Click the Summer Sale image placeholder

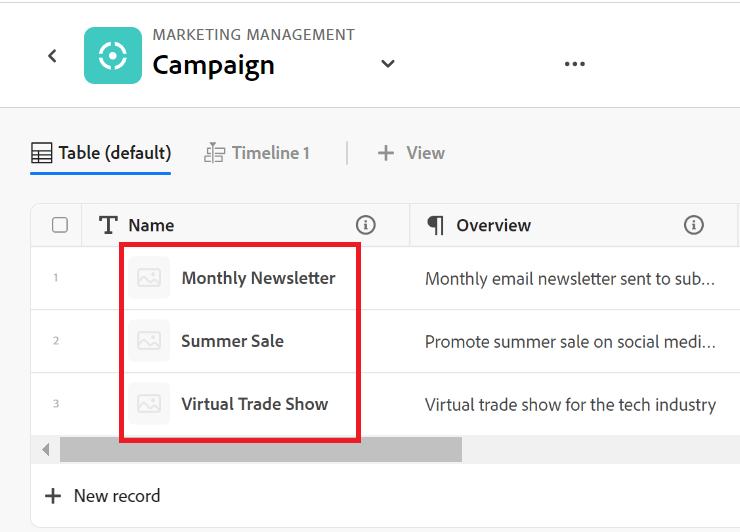pyautogui.click(x=149, y=341)
